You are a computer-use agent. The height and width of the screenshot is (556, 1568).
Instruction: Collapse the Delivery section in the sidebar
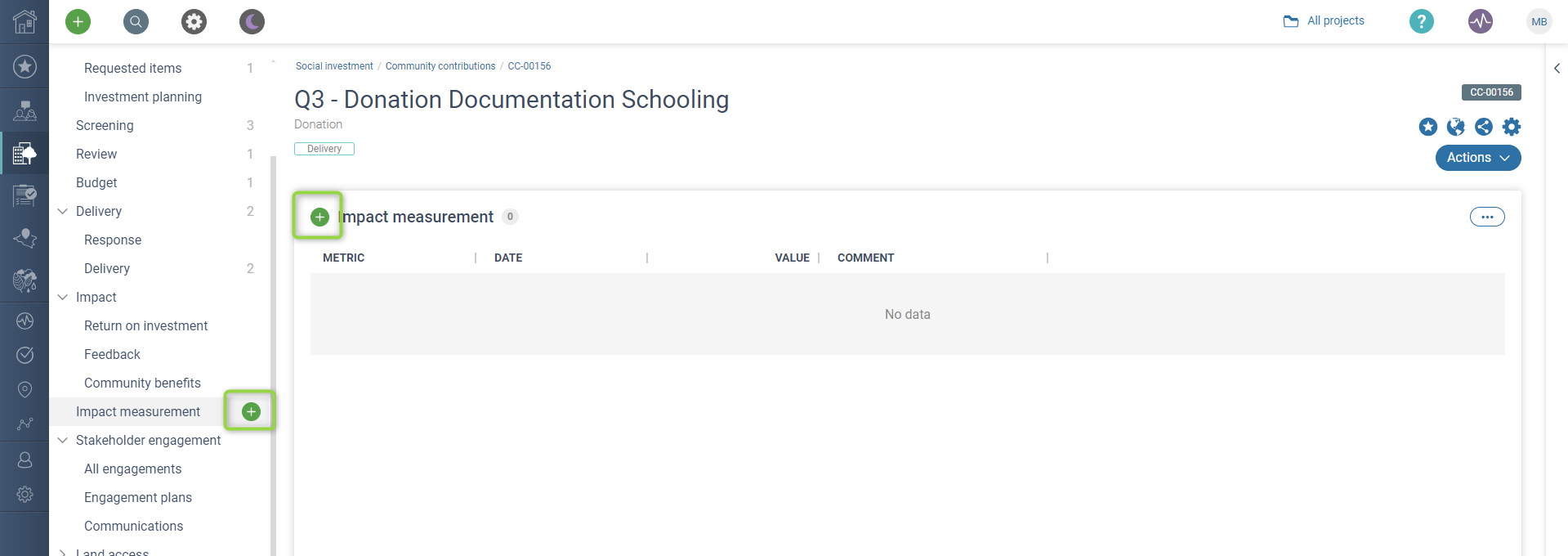pyautogui.click(x=63, y=211)
